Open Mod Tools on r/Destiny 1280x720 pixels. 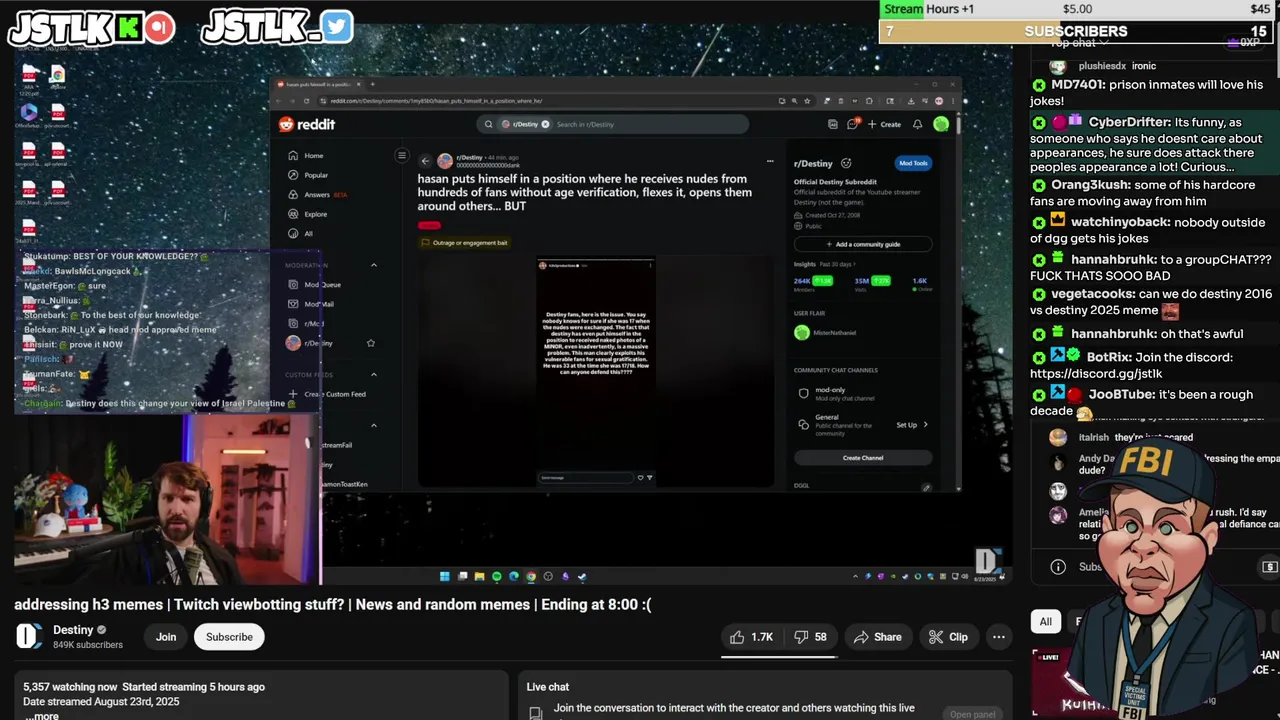[x=913, y=163]
